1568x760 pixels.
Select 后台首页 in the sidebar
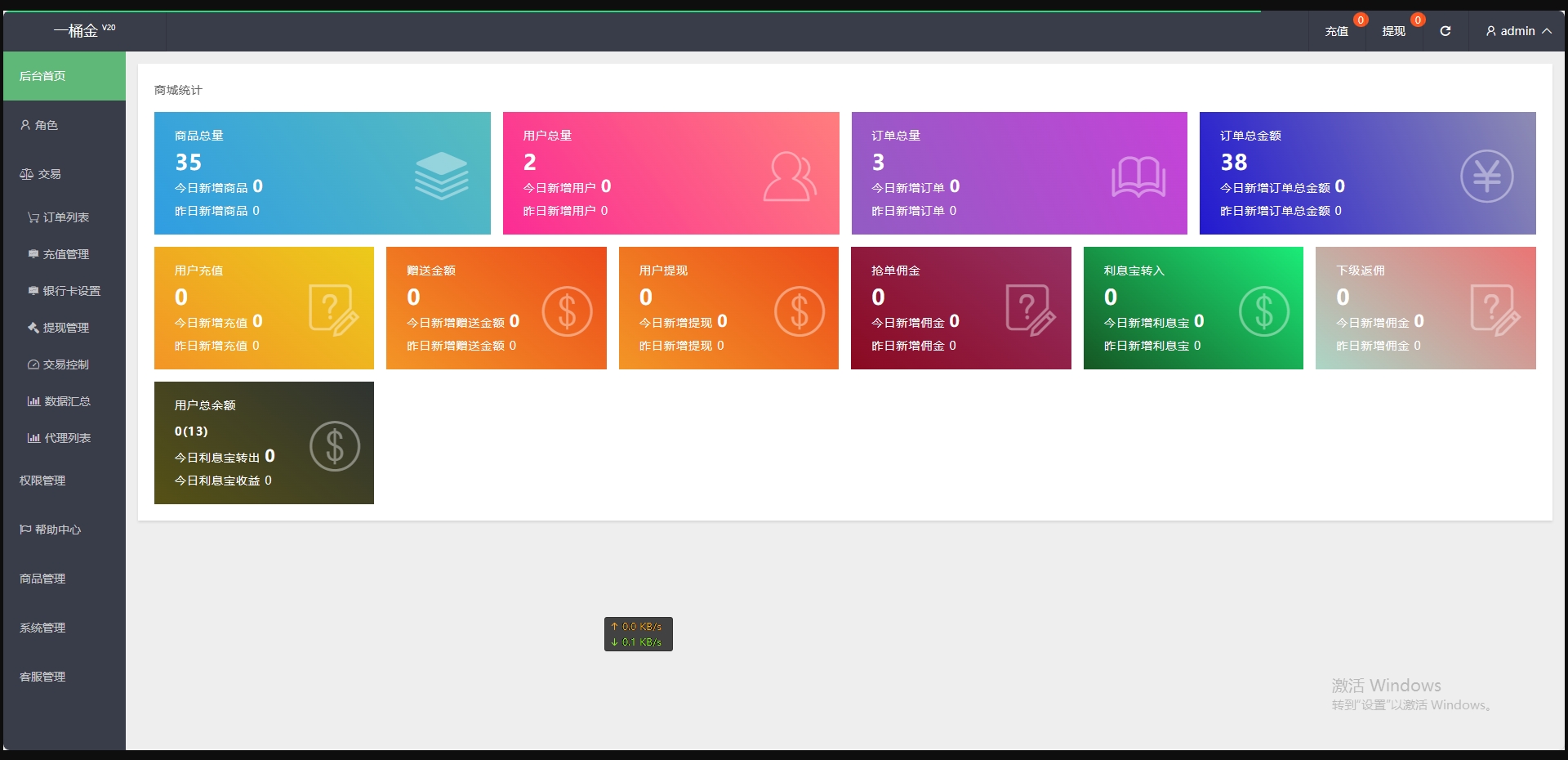[x=42, y=76]
